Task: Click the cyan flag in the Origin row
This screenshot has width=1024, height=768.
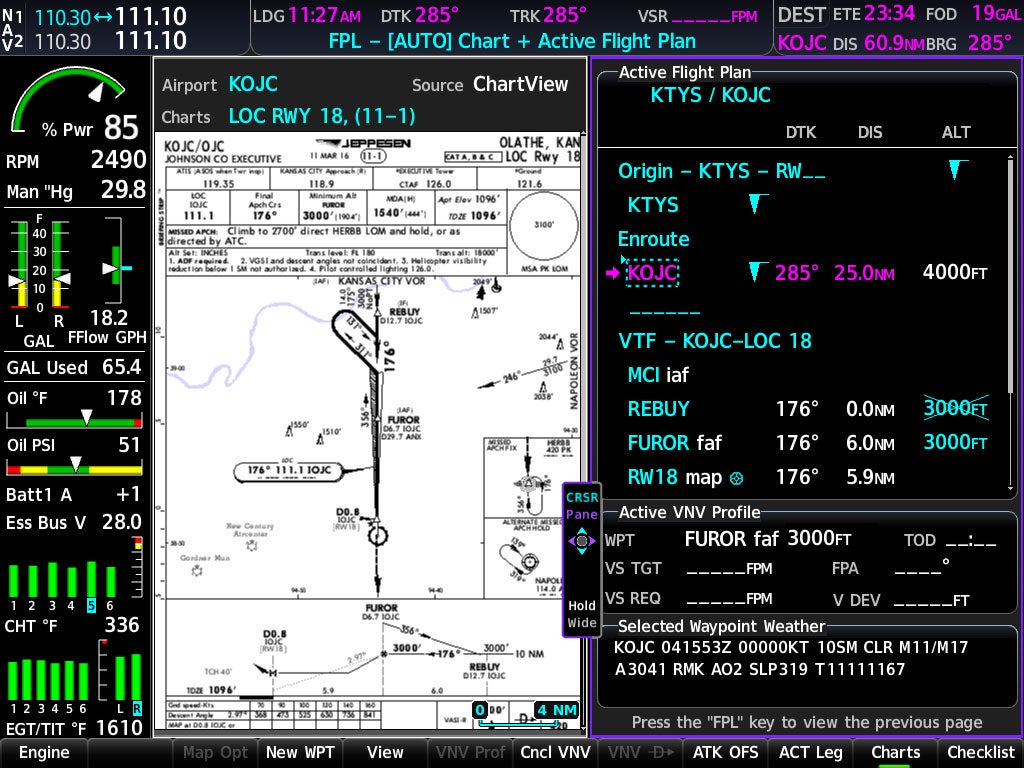Action: (958, 170)
